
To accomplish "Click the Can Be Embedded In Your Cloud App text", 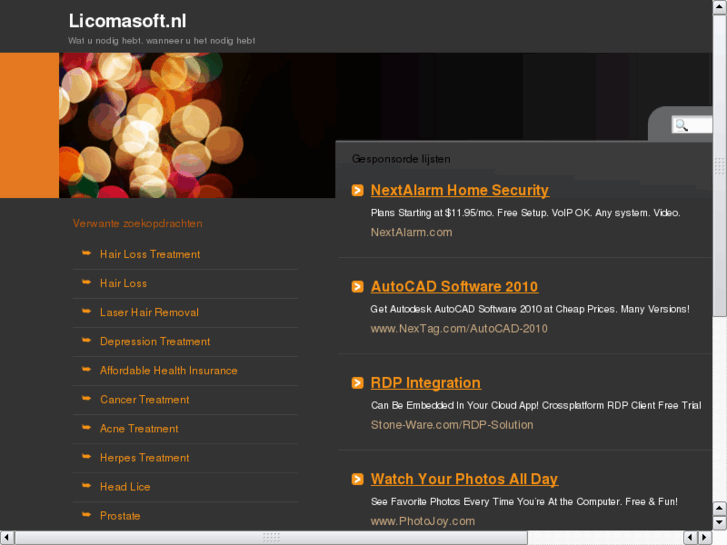I will tap(536, 405).
